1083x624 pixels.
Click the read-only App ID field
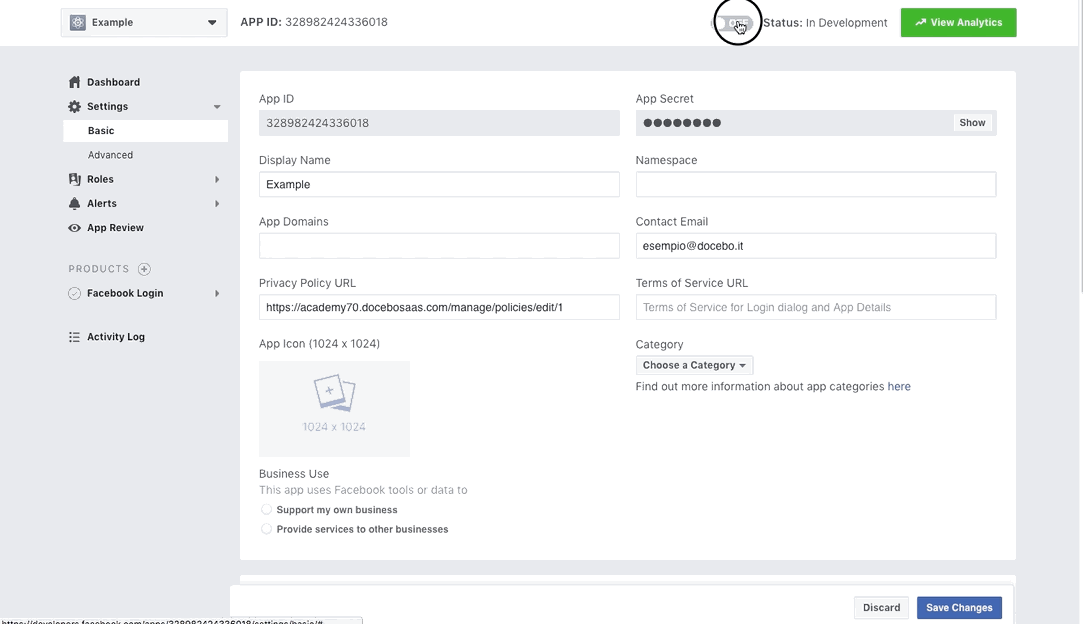tap(439, 123)
